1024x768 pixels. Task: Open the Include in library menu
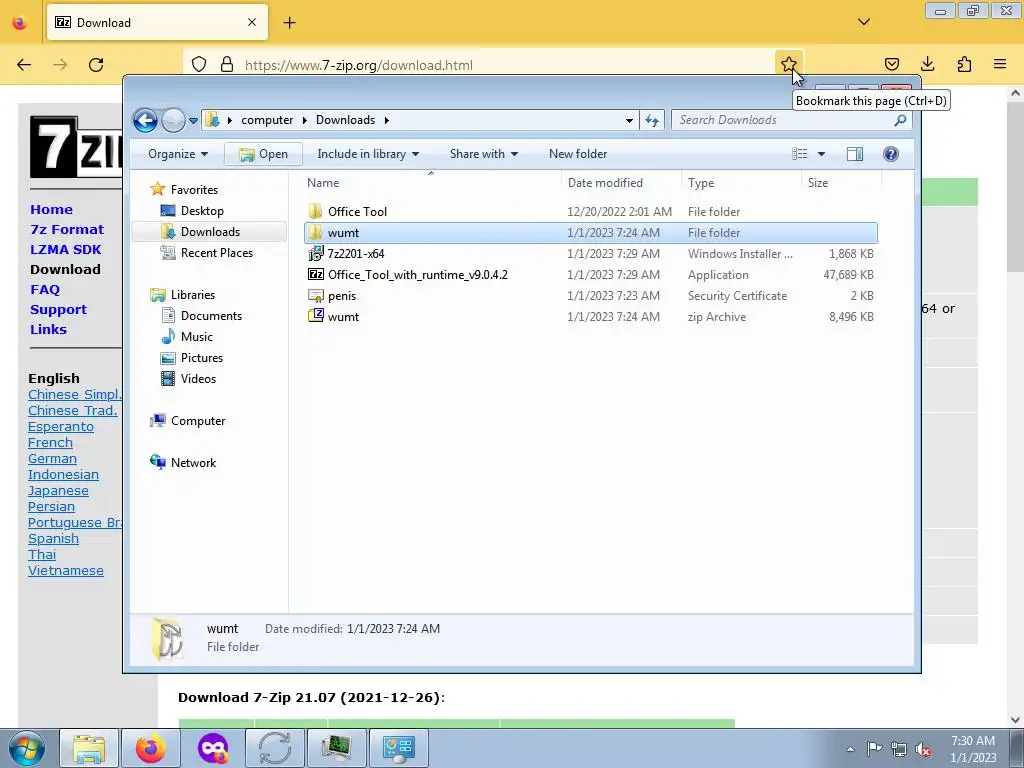pyautogui.click(x=368, y=154)
